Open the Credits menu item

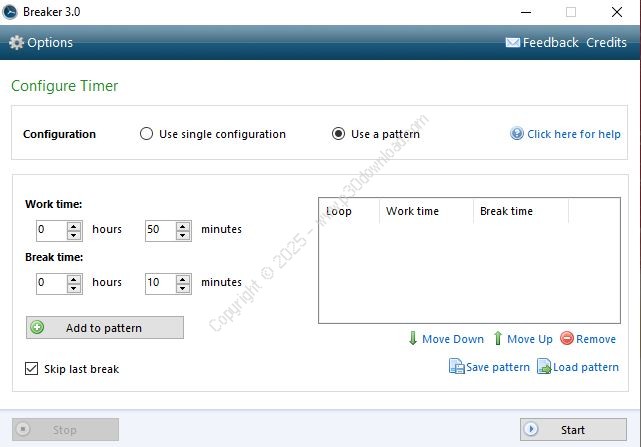pos(606,43)
